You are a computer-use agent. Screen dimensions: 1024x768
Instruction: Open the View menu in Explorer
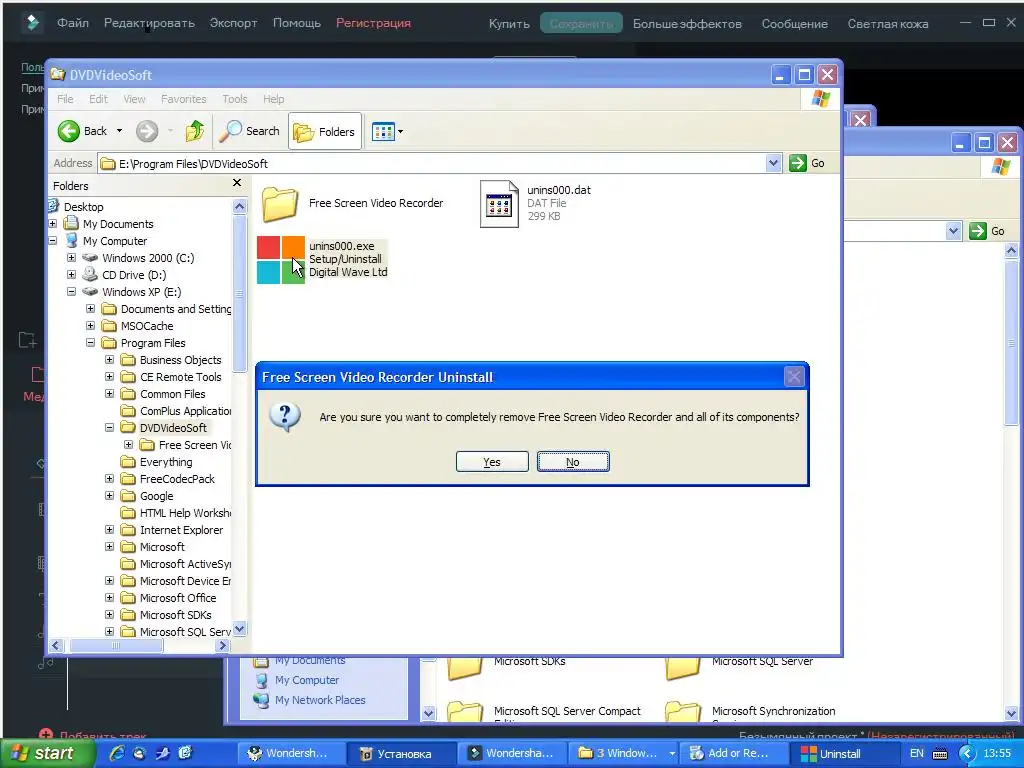[x=135, y=99]
